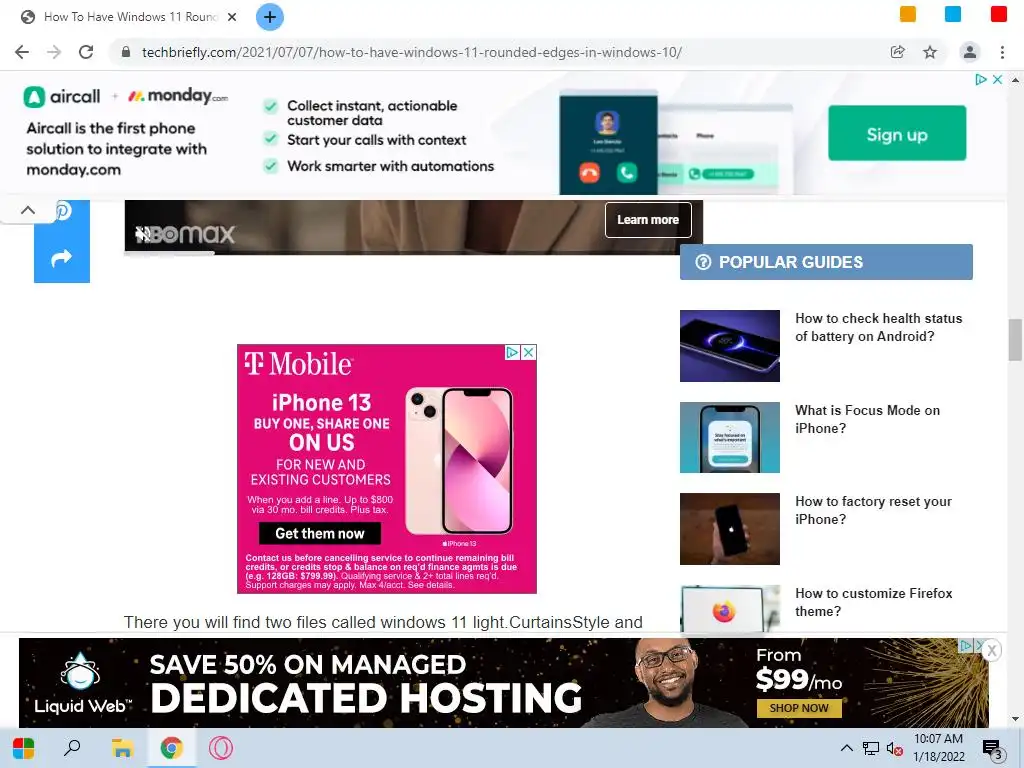The image size is (1024, 768).
Task: Click the browser back arrow
Action: 22,52
